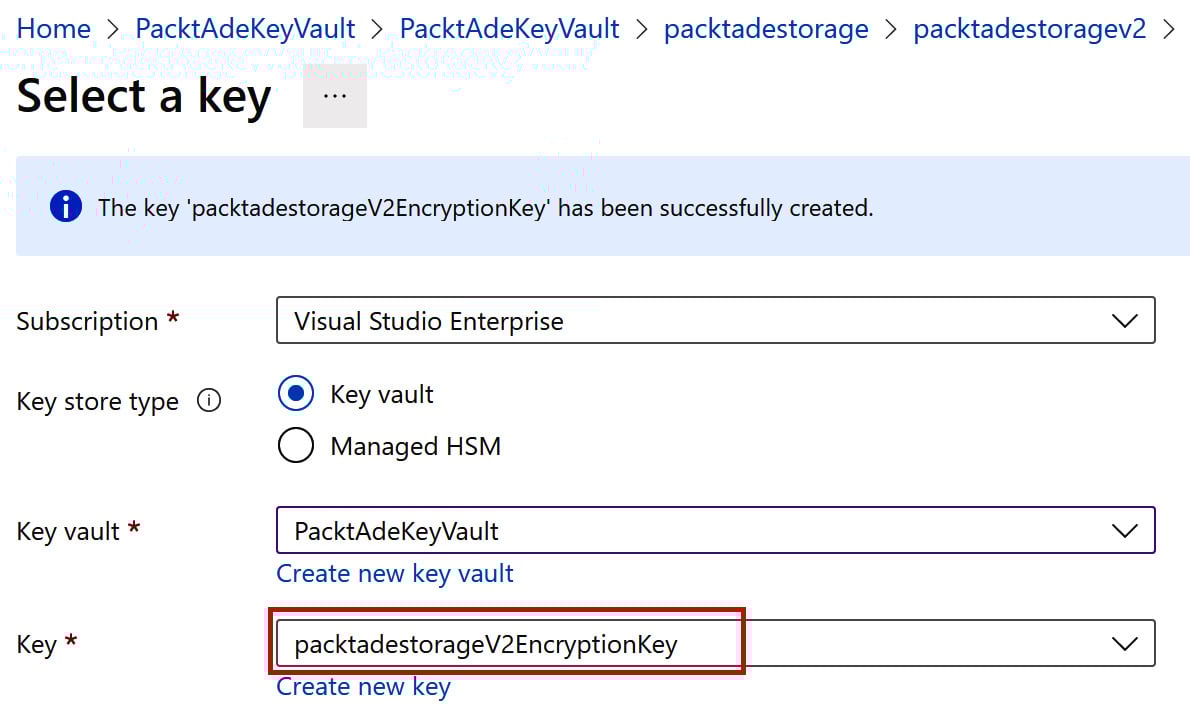Open first PacktAdeKeyVault breadcrumb link
The image size is (1190, 720).
pos(245,29)
